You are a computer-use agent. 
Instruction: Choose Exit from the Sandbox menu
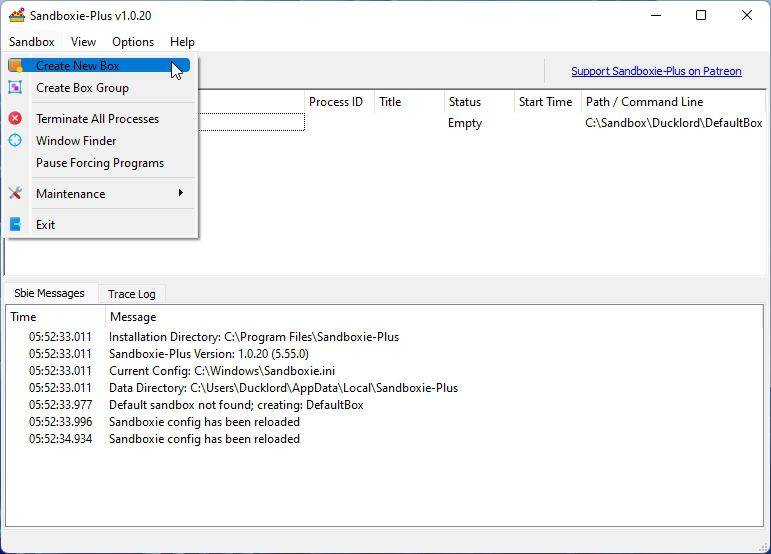coord(99,225)
